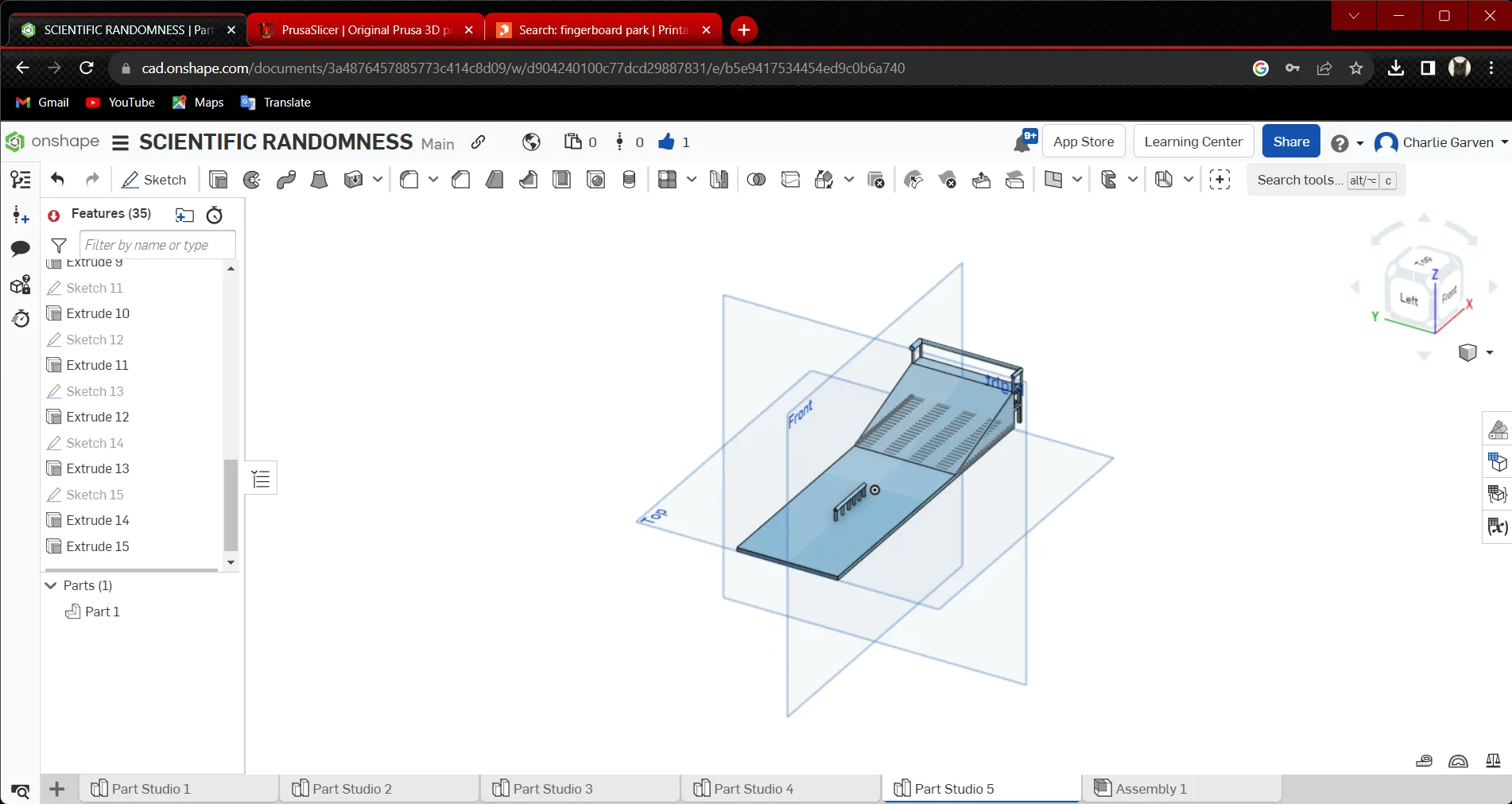This screenshot has height=804, width=1512.
Task: Toggle the feature filter funnel icon
Action: (x=59, y=245)
